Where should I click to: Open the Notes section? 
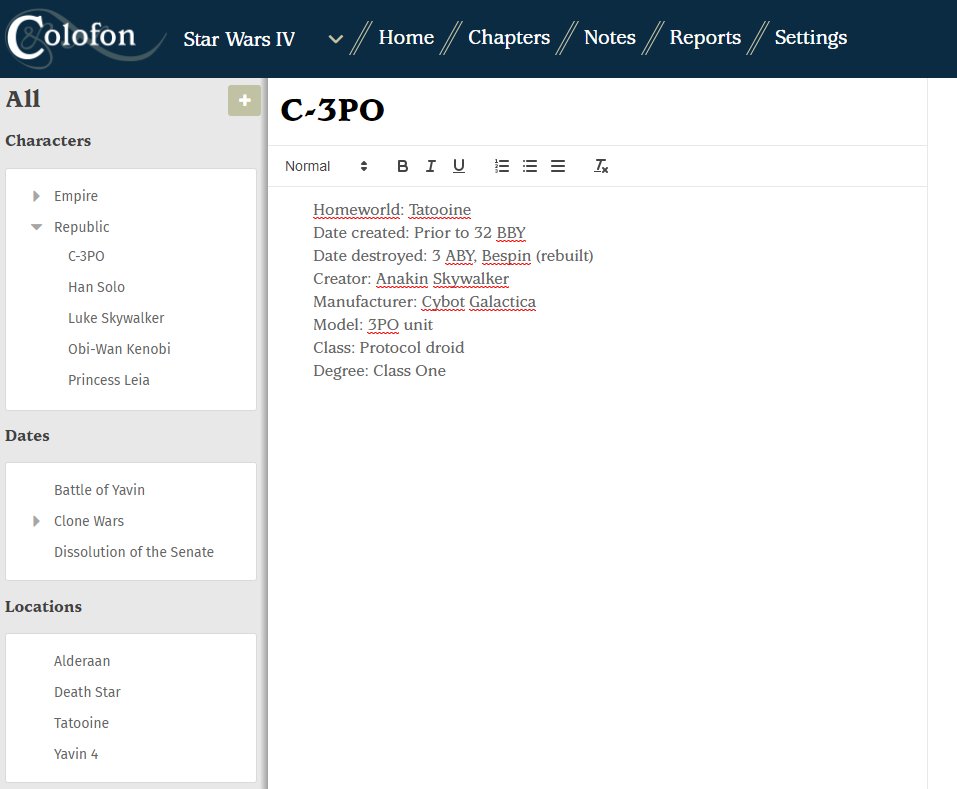pyautogui.click(x=610, y=37)
